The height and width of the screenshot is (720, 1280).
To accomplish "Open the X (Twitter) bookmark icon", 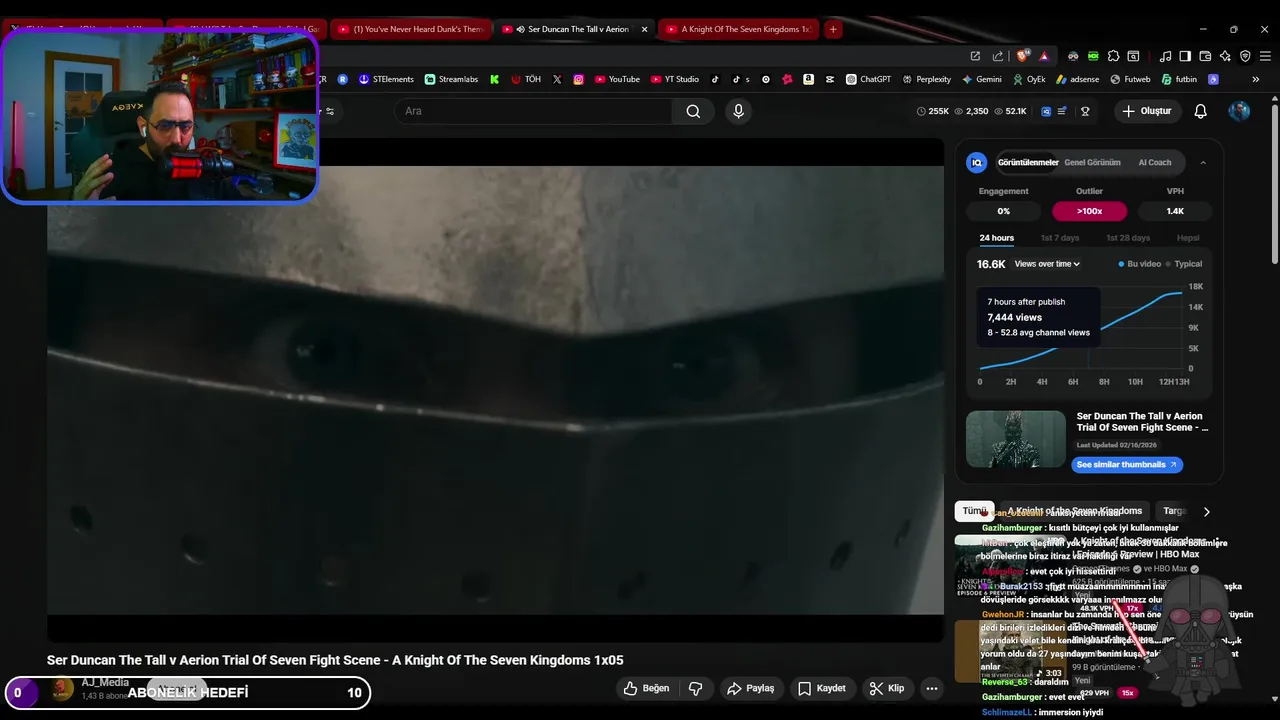I will click(557, 79).
